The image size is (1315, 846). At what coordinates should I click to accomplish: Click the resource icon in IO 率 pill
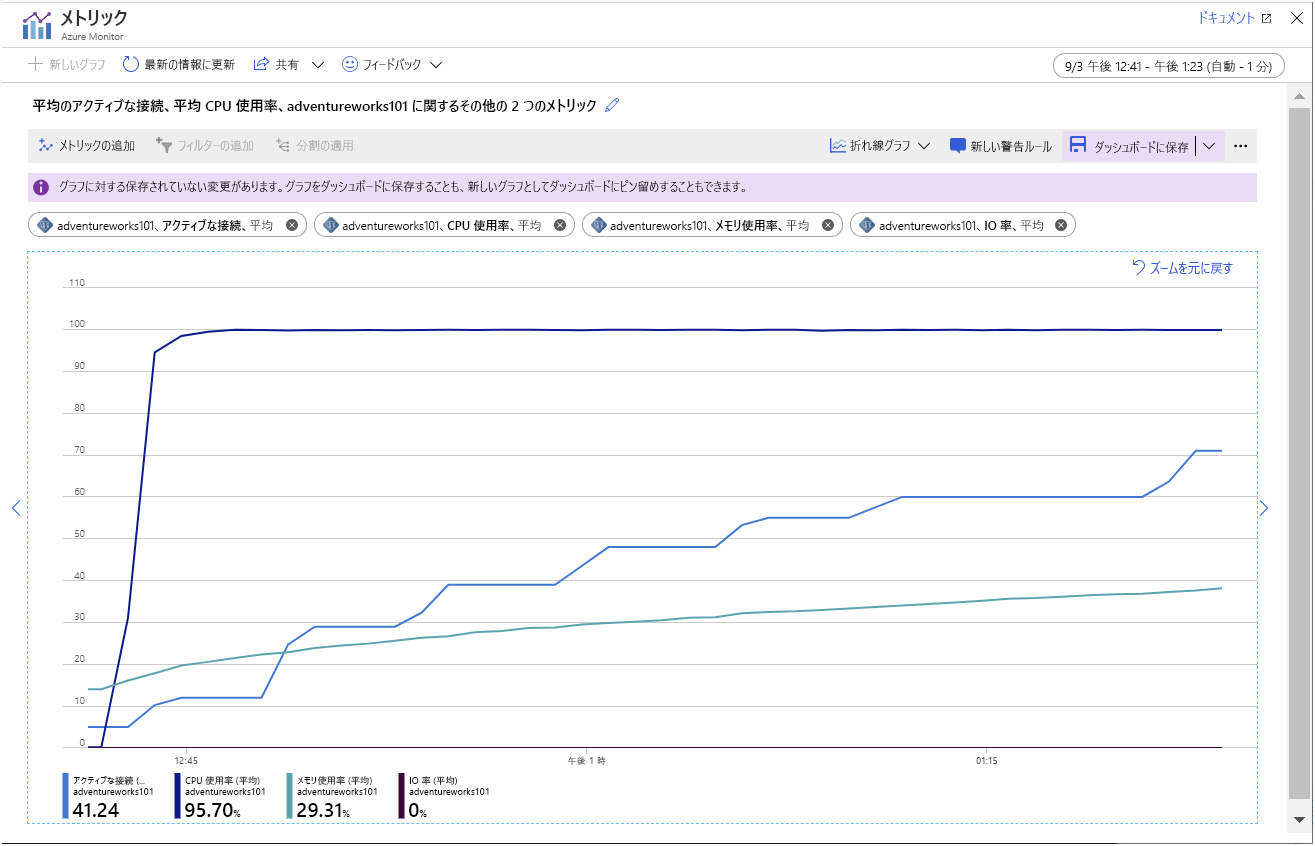867,225
